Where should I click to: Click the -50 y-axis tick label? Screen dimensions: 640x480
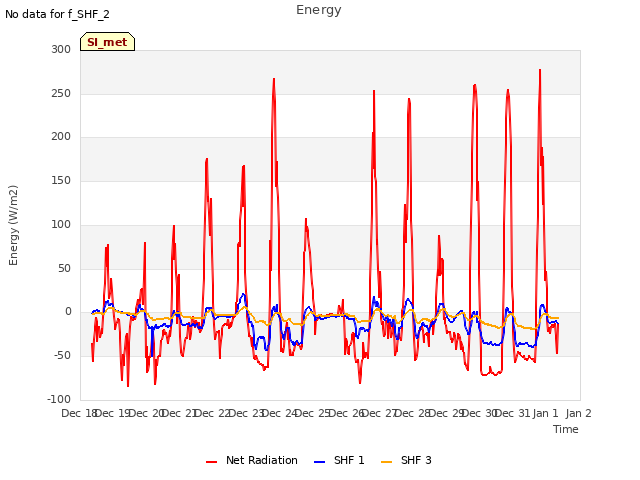62,356
